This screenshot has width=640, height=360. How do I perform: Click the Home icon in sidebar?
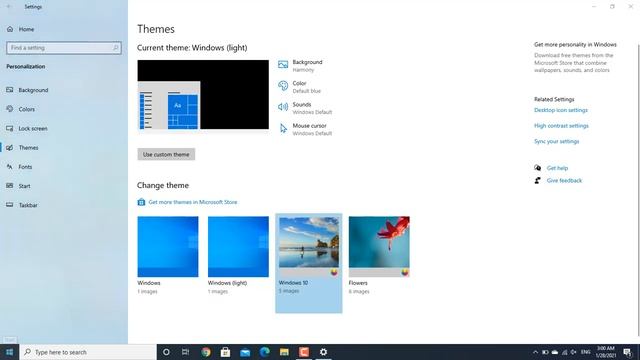[x=10, y=29]
